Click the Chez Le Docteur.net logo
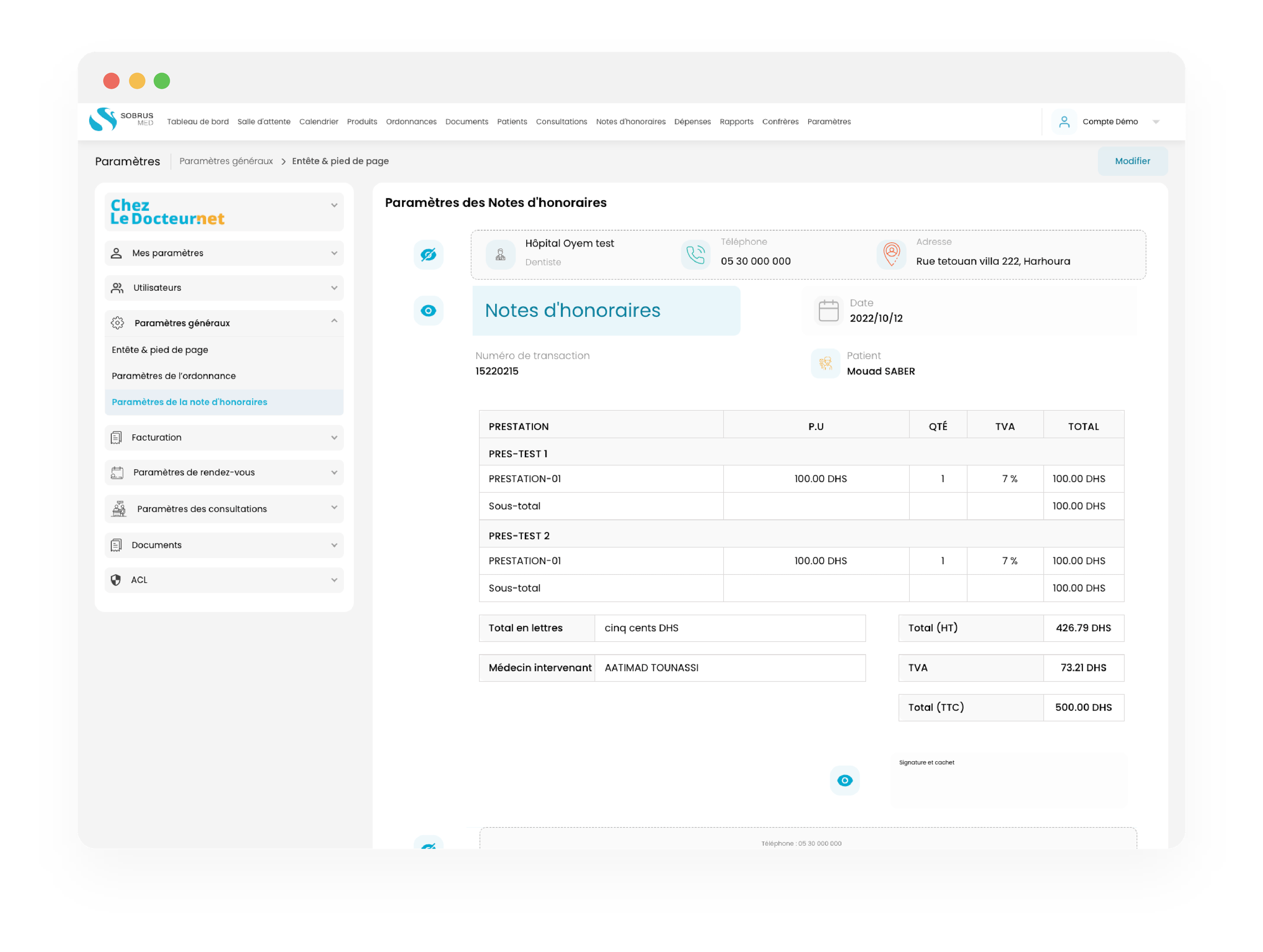The image size is (1263, 952). point(167,212)
